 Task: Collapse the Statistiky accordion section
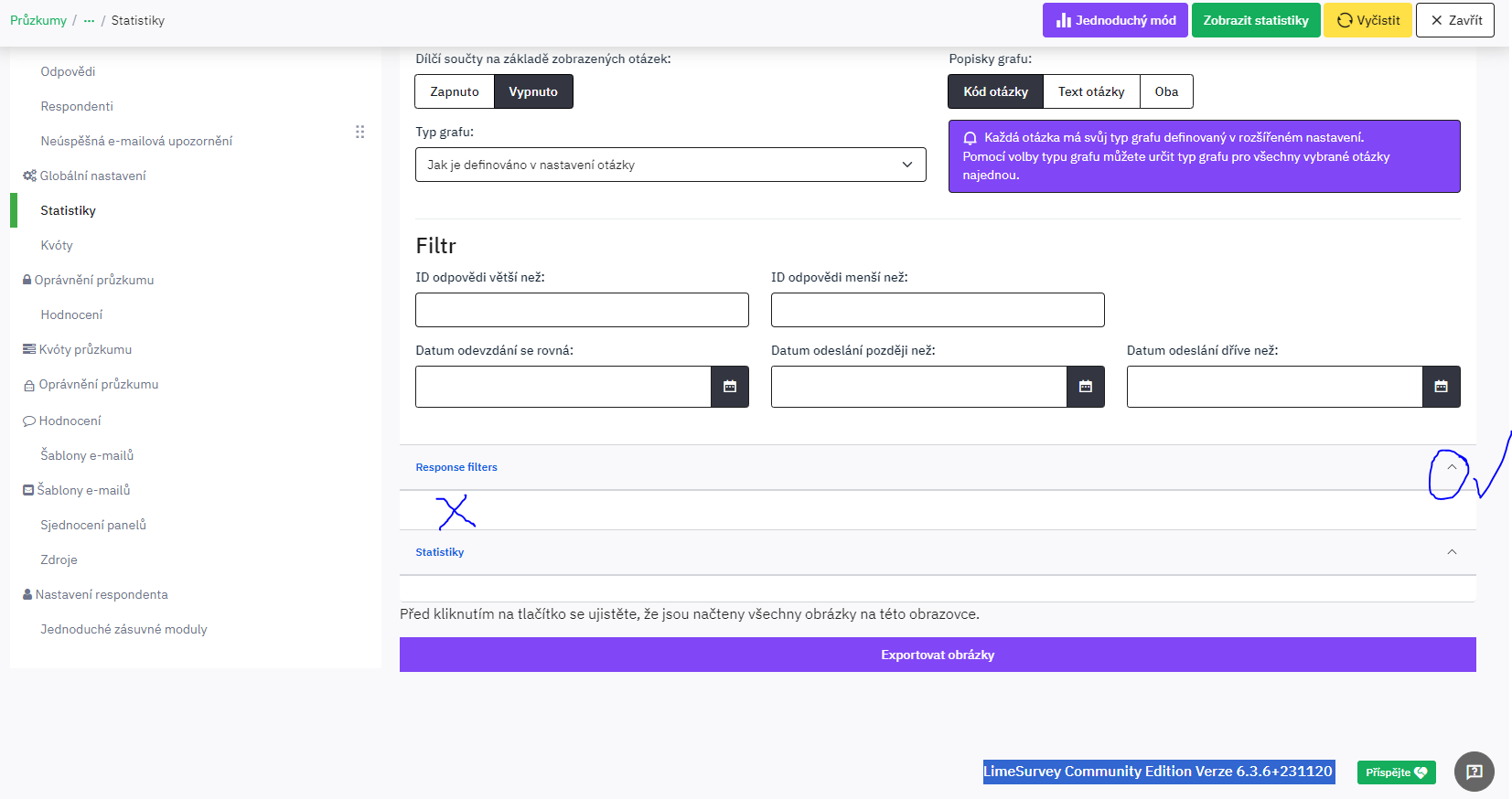click(1451, 552)
